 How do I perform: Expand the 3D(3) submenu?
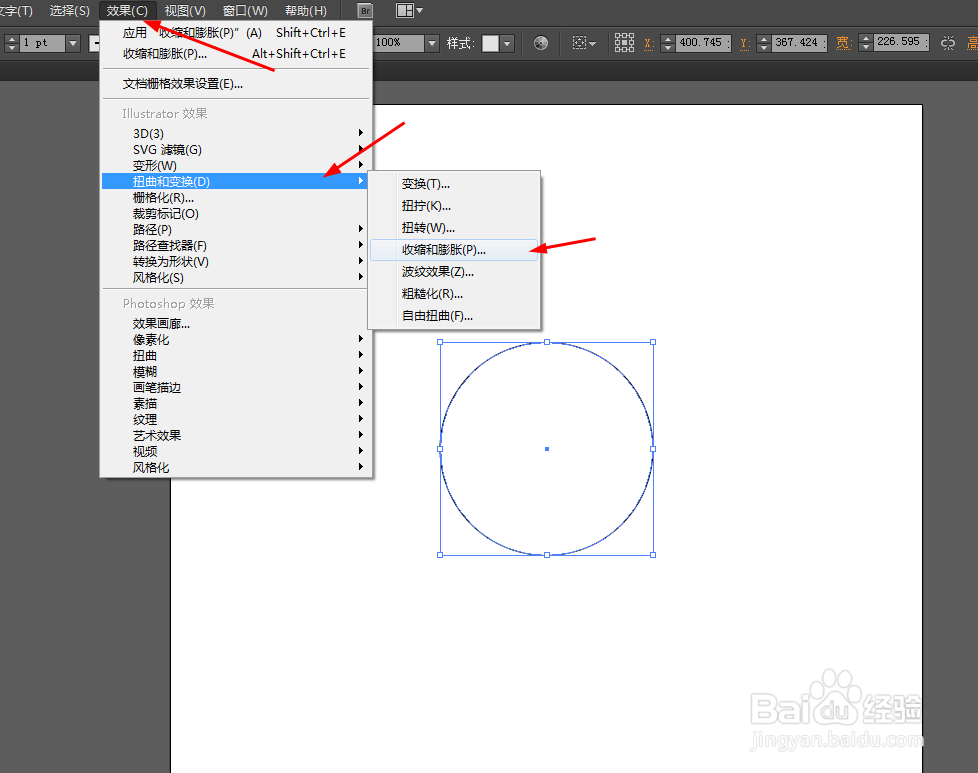236,134
